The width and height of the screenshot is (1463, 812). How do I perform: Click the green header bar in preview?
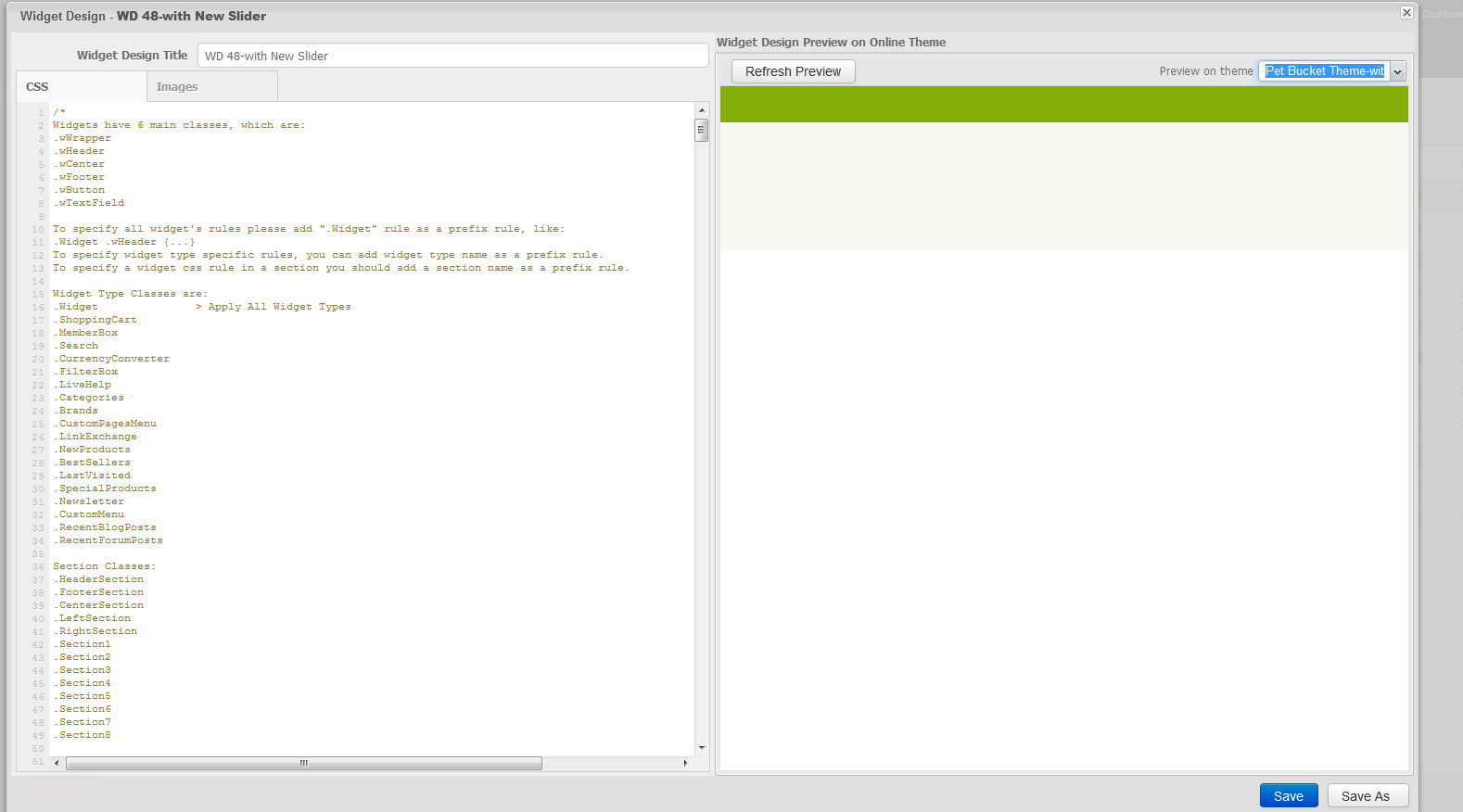1063,104
